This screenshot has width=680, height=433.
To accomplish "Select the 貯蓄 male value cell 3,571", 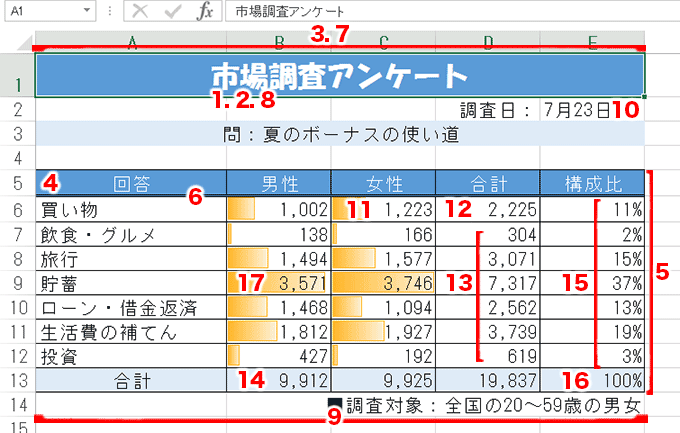I will click(278, 283).
